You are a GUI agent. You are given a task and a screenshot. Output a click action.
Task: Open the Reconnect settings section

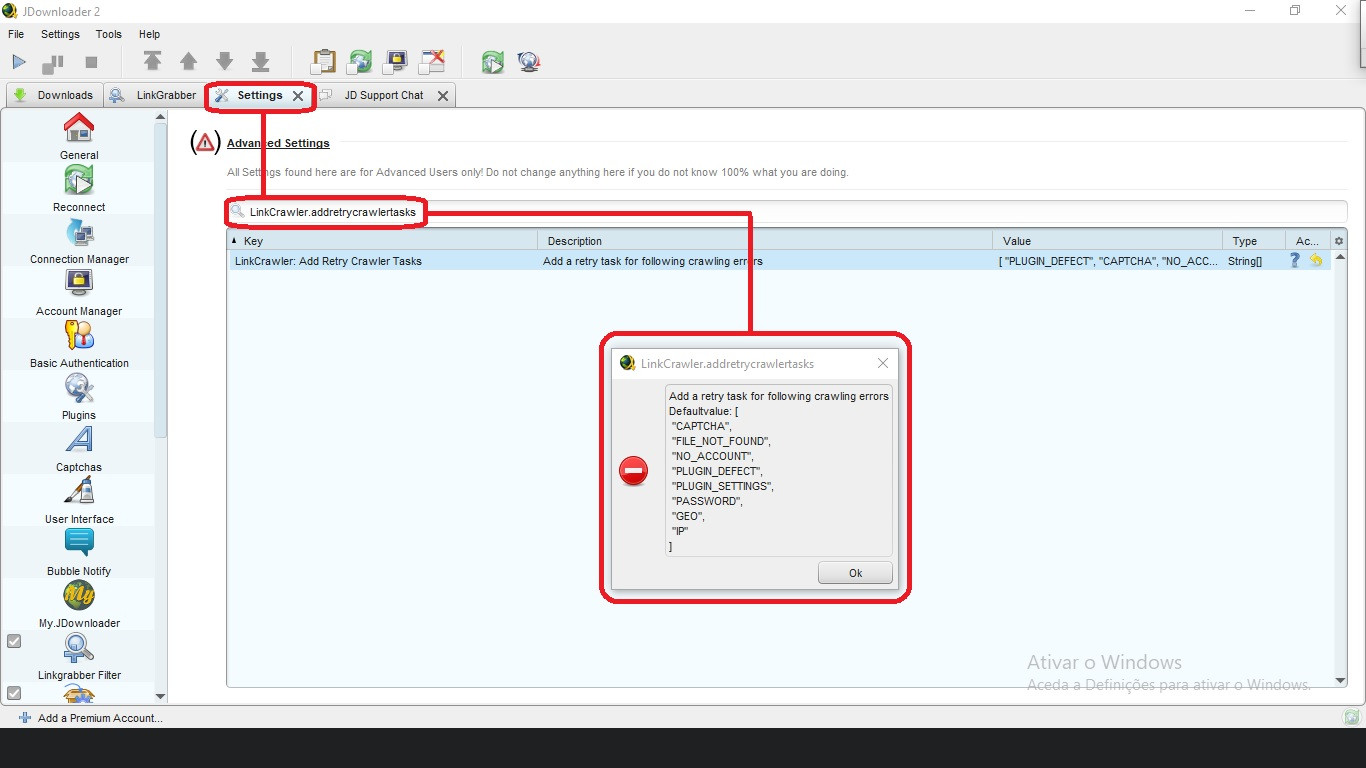pos(79,188)
